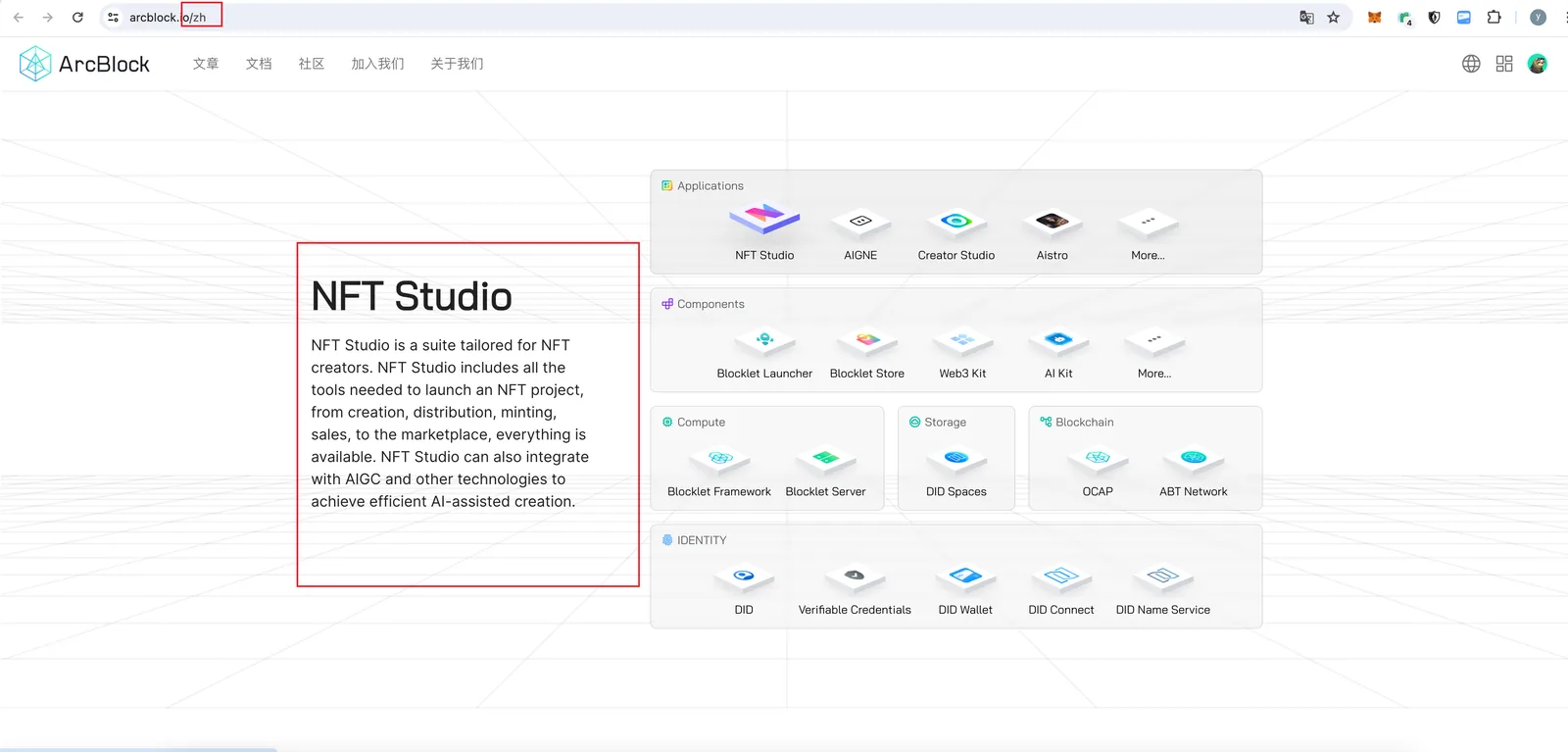Select the Creator Studio application icon
Screen dimensions: 1568x752
956,222
